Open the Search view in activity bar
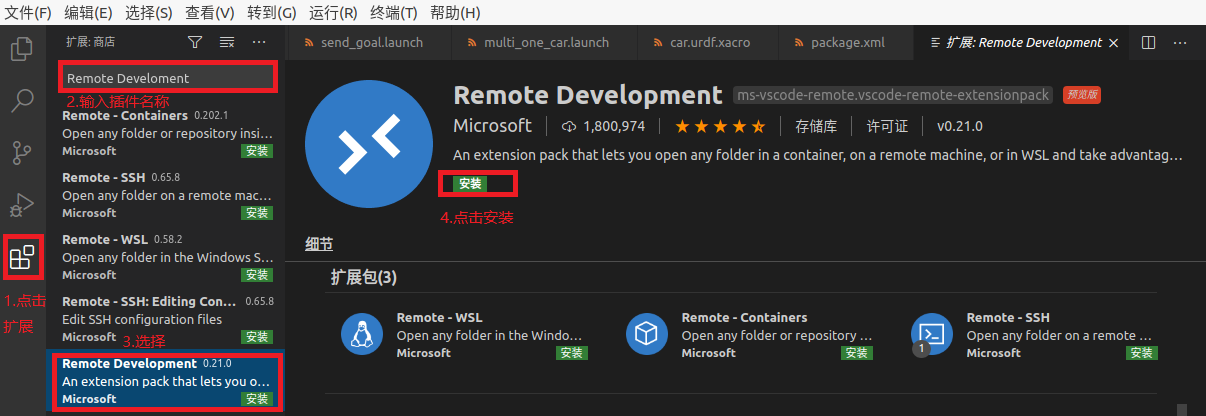 click(22, 100)
